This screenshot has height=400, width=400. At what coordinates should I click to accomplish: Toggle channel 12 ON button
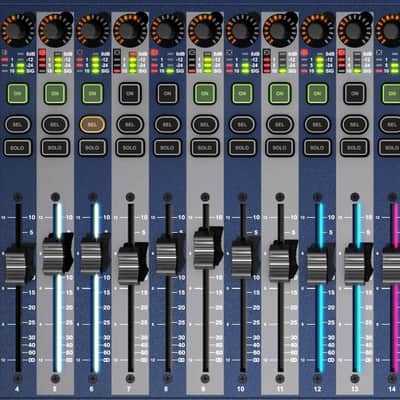click(317, 94)
